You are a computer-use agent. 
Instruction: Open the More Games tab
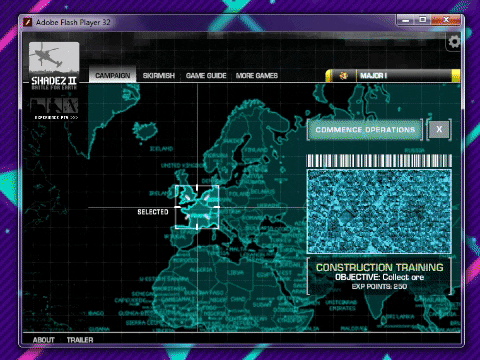point(257,76)
